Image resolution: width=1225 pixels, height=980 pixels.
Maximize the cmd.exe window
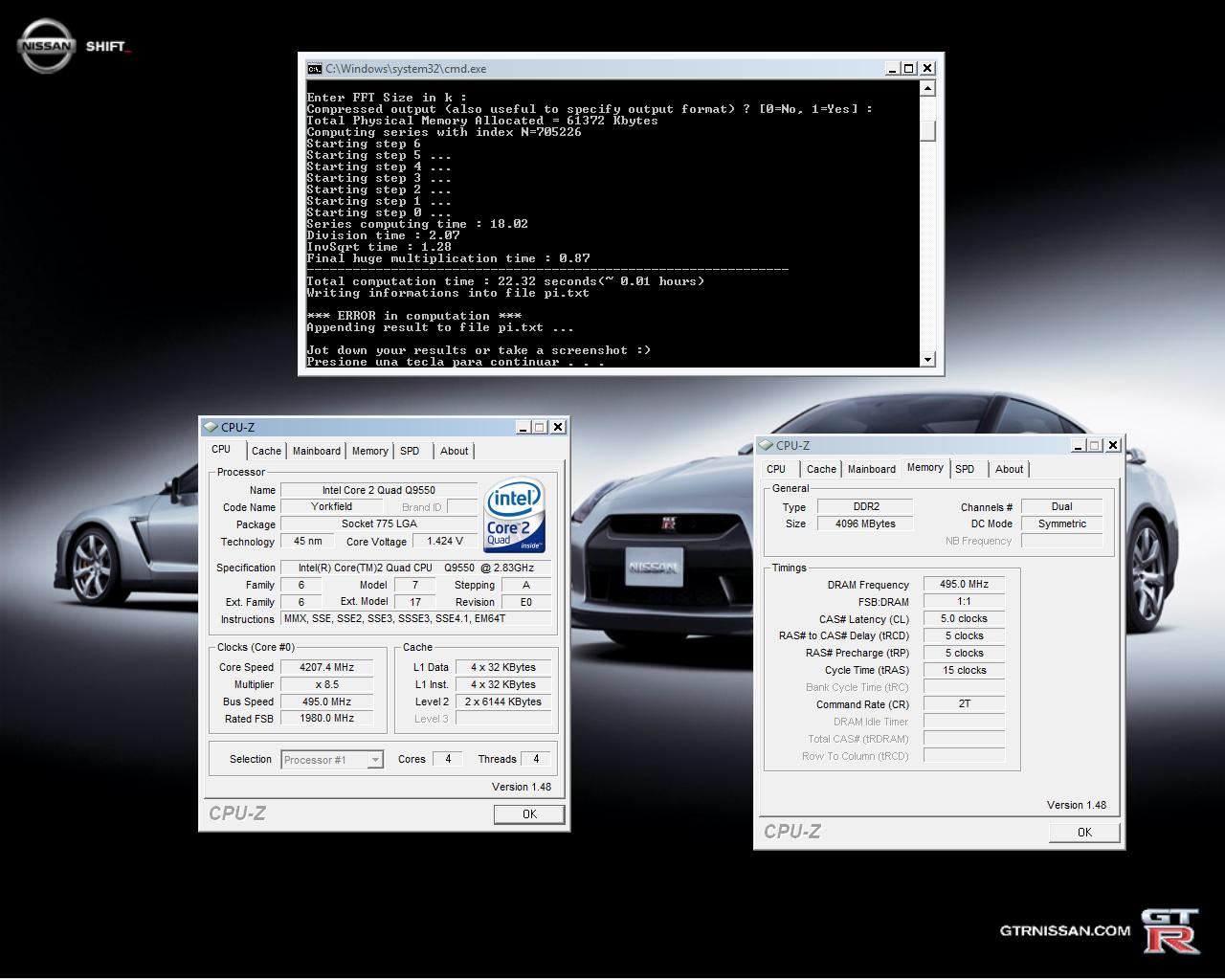(x=909, y=68)
